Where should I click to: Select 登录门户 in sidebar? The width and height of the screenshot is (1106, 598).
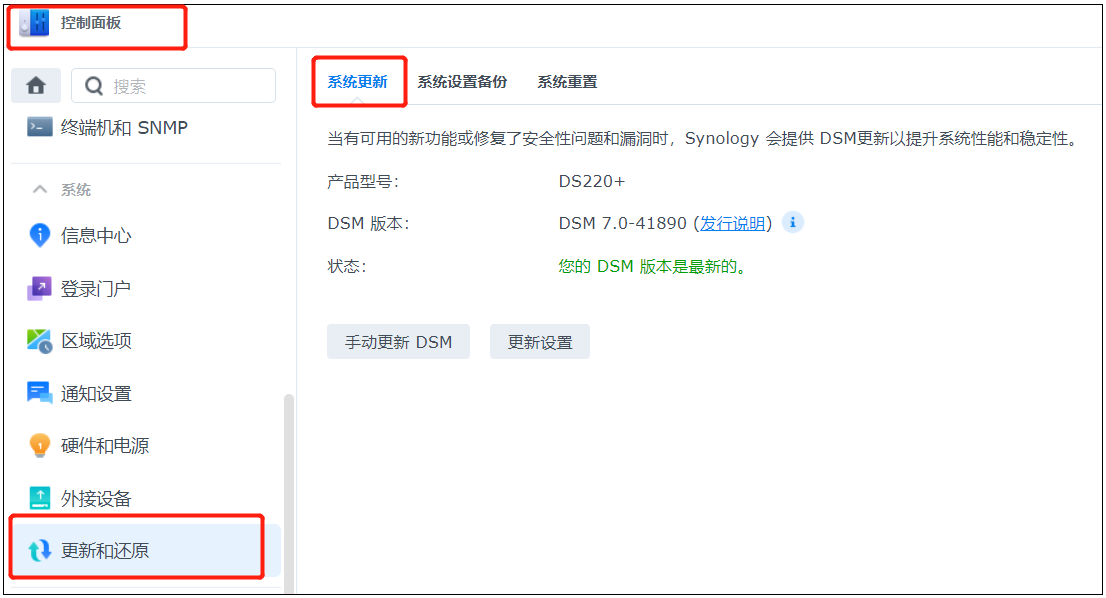coord(146,288)
